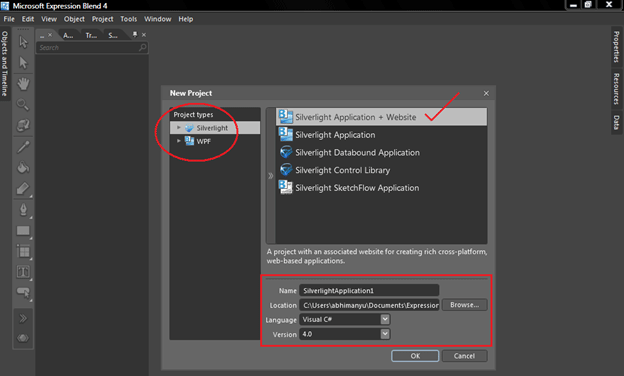Click the panel Search box
This screenshot has height=376, width=624.
[x=92, y=48]
